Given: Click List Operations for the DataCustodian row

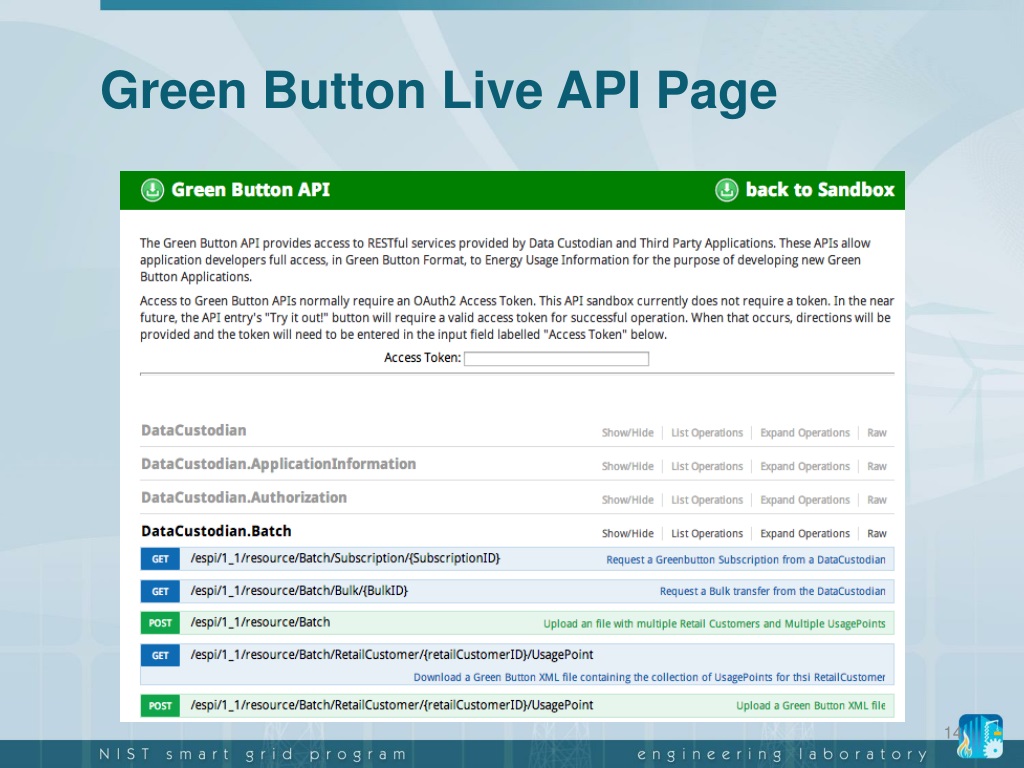Looking at the screenshot, I should click(x=707, y=433).
